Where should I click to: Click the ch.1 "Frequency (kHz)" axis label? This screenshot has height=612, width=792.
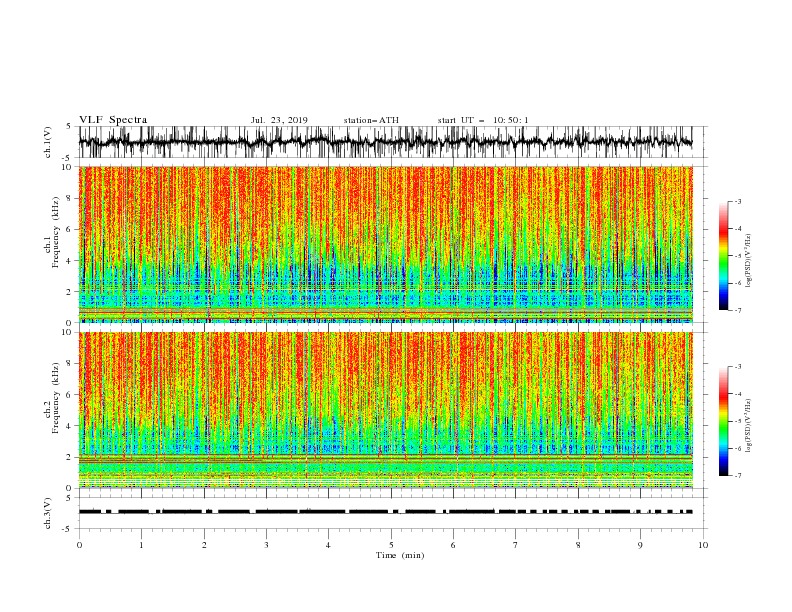point(56,234)
